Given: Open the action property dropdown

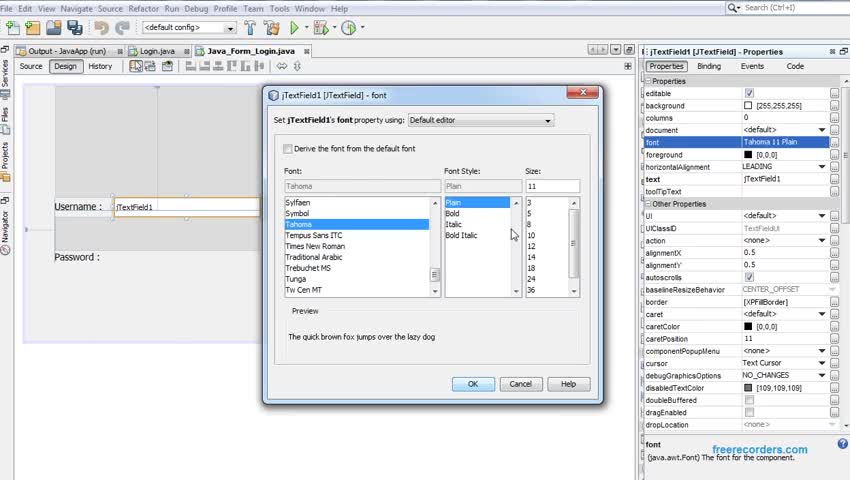Looking at the screenshot, I should click(x=822, y=240).
